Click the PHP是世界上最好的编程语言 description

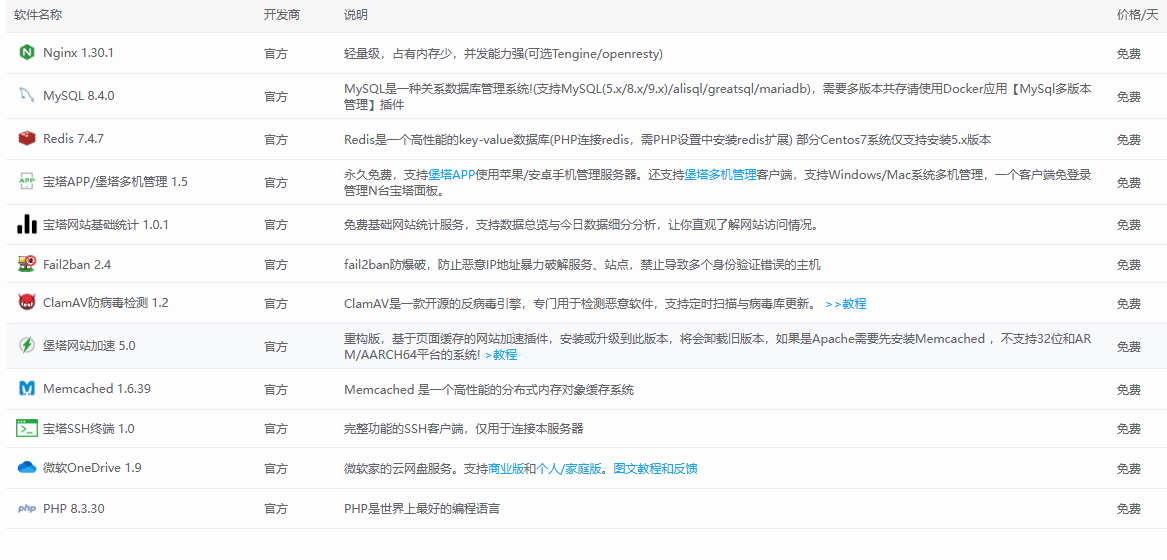422,509
